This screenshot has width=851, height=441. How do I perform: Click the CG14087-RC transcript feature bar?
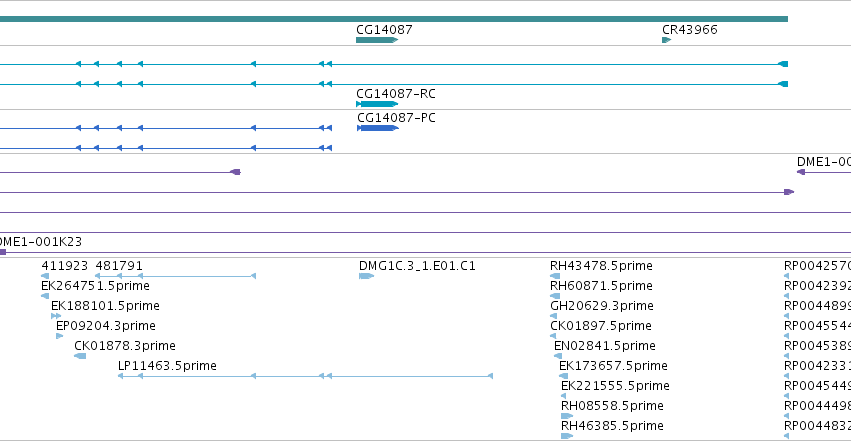[377, 104]
